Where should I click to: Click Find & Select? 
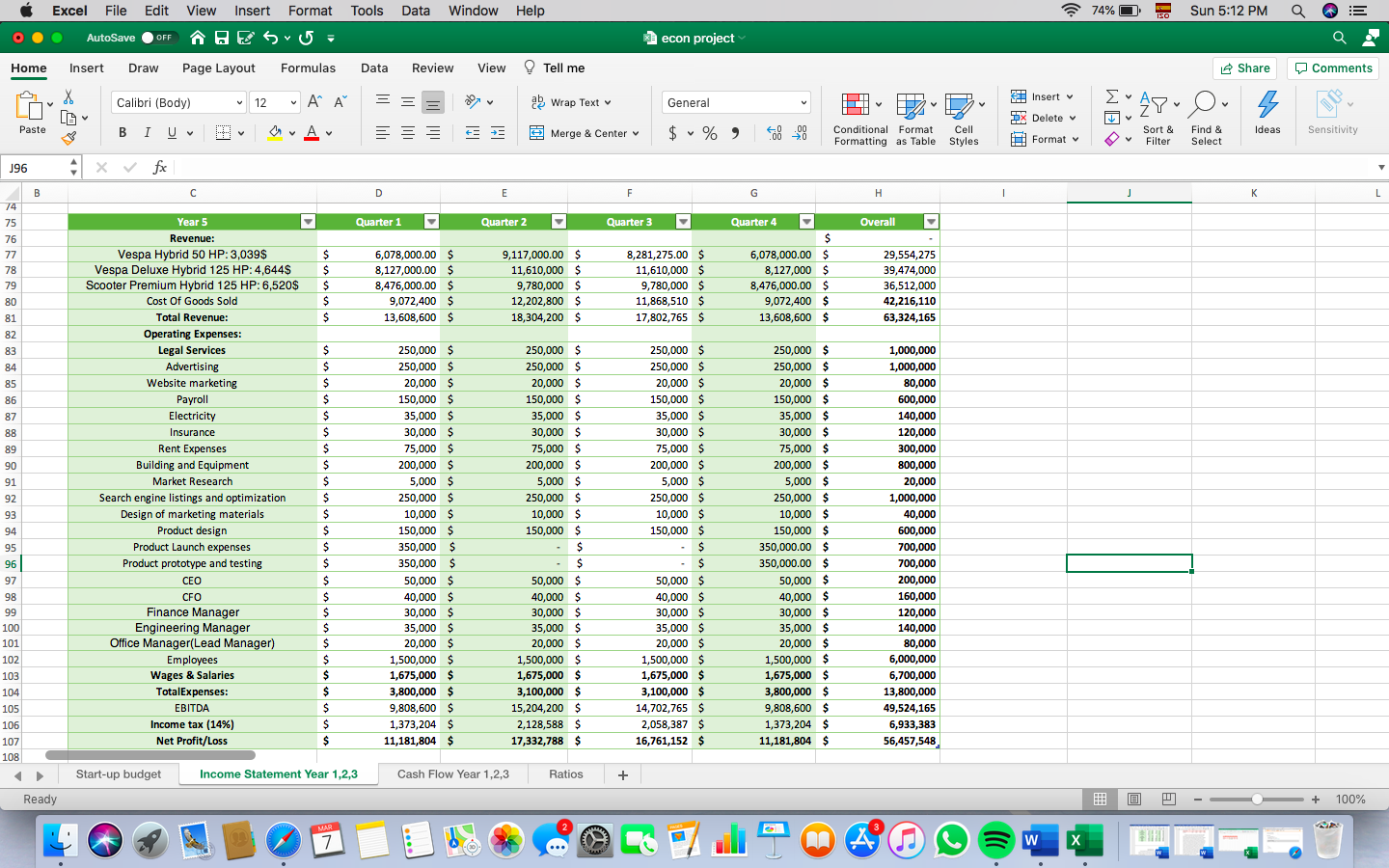click(1207, 118)
